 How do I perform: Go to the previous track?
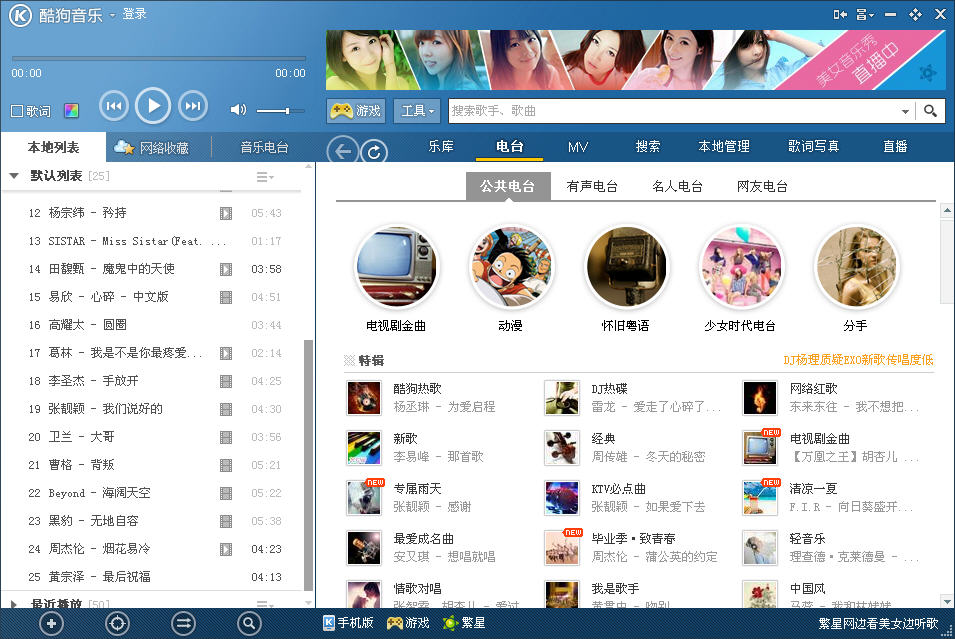pyautogui.click(x=114, y=105)
